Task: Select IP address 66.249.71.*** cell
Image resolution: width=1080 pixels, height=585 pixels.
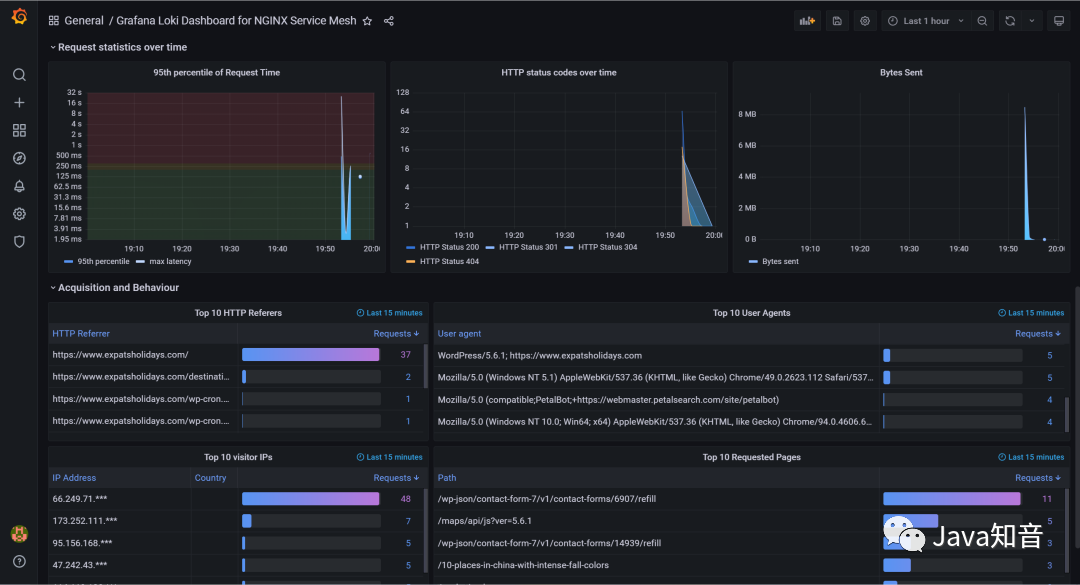Action: (80, 499)
